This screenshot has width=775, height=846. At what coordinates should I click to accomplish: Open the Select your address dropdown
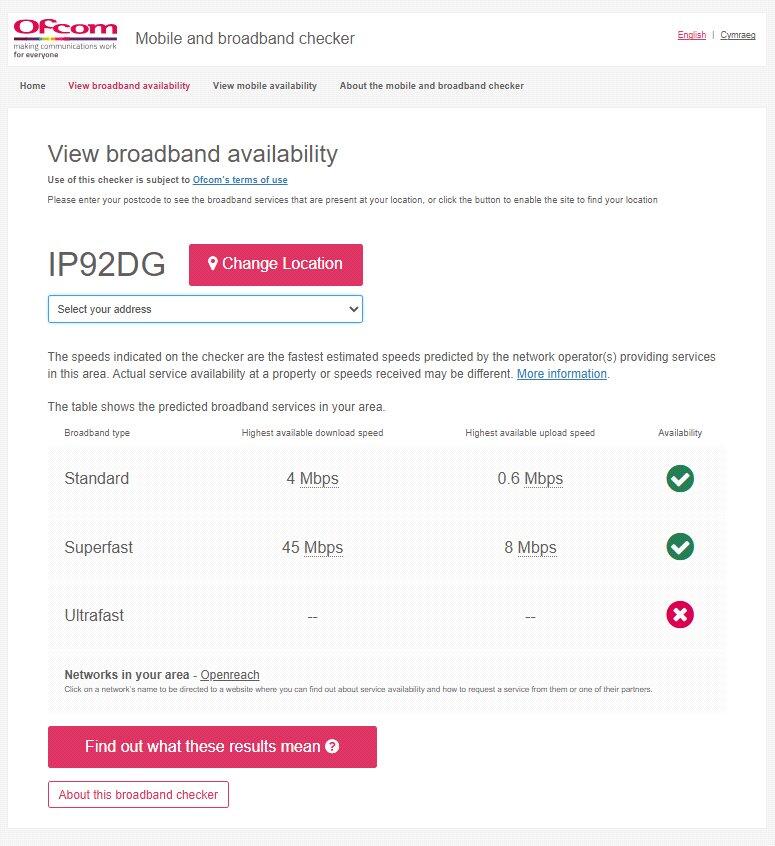click(x=205, y=310)
